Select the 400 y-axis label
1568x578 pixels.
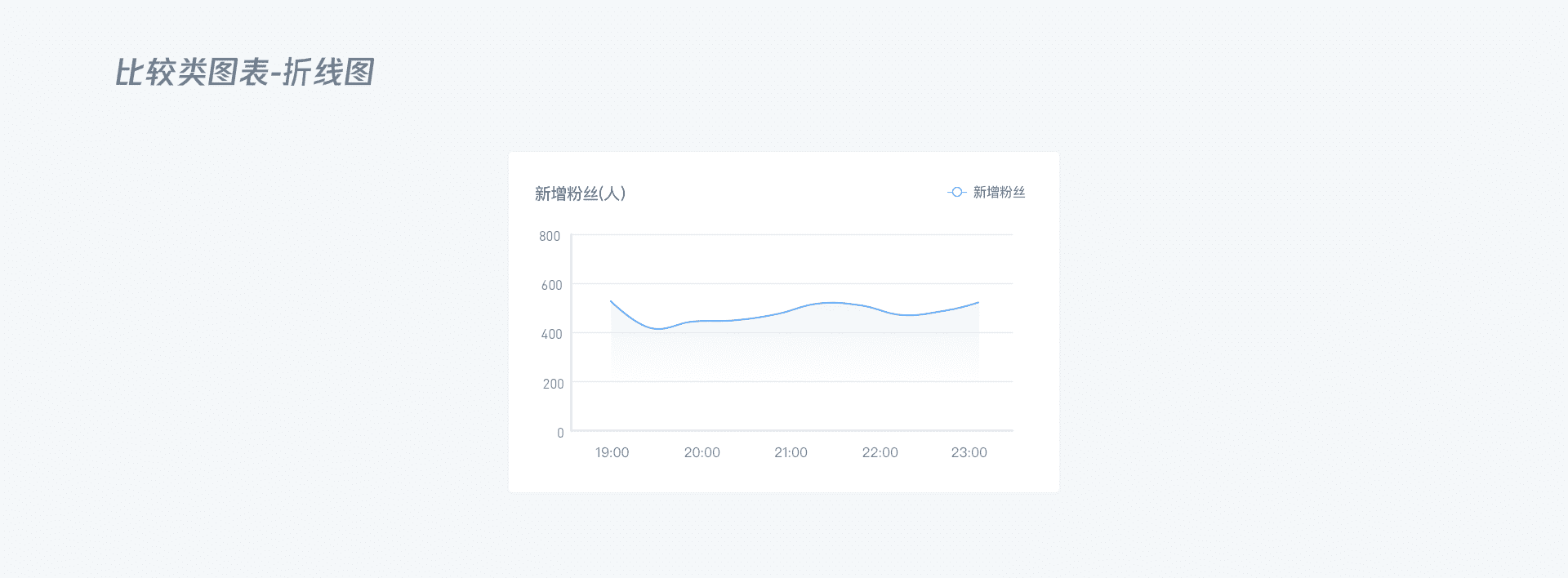[x=551, y=334]
